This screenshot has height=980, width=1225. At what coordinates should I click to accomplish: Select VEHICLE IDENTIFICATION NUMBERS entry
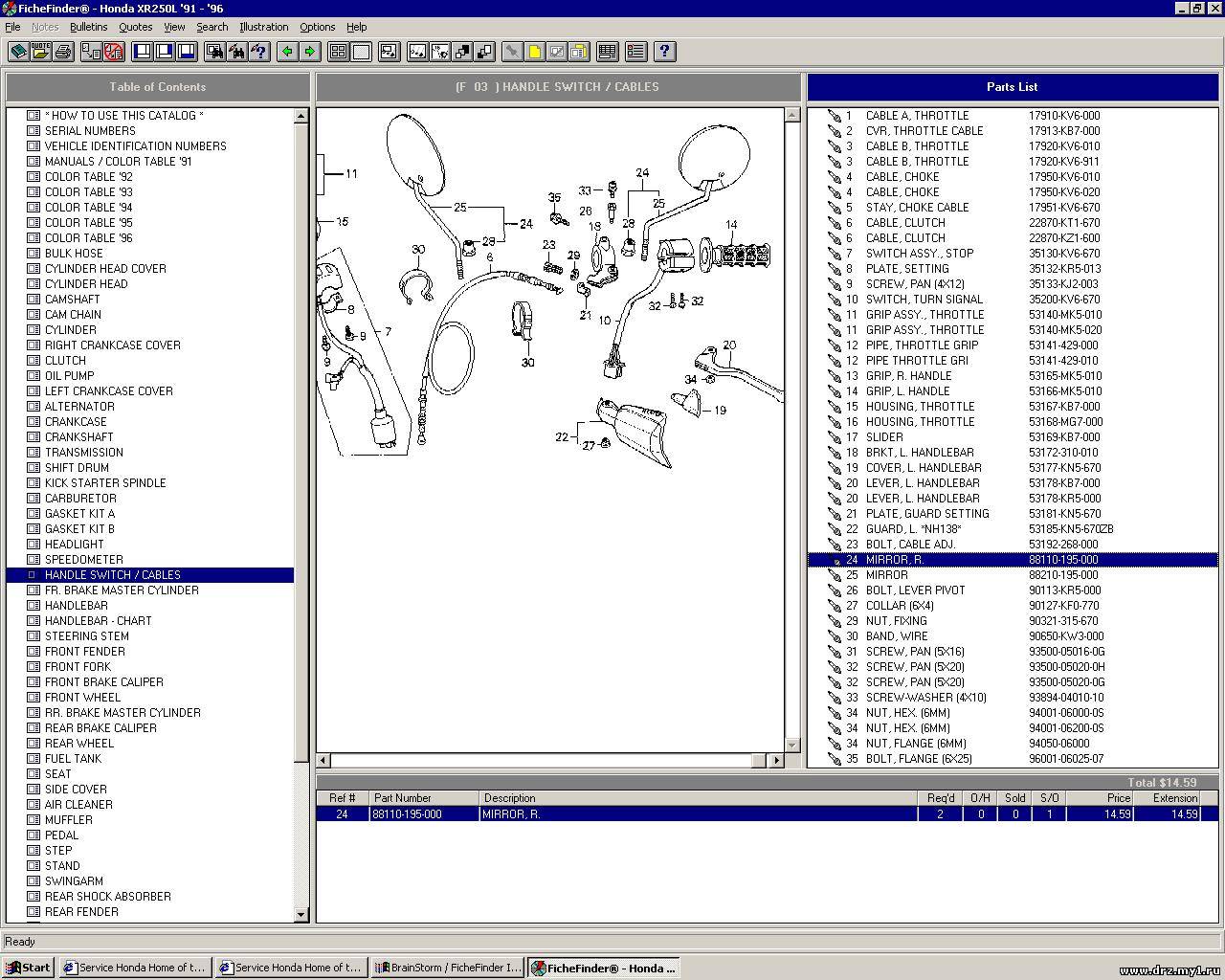click(136, 146)
